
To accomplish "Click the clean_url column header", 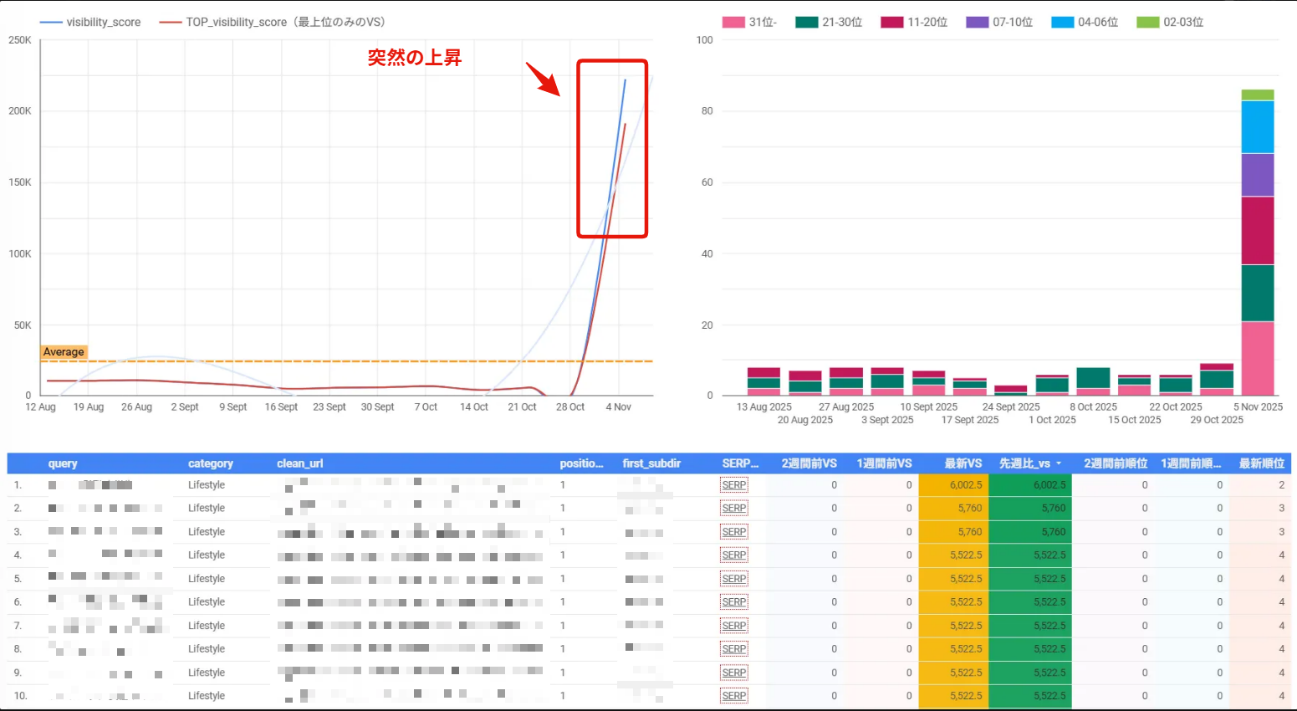I will 300,464.
